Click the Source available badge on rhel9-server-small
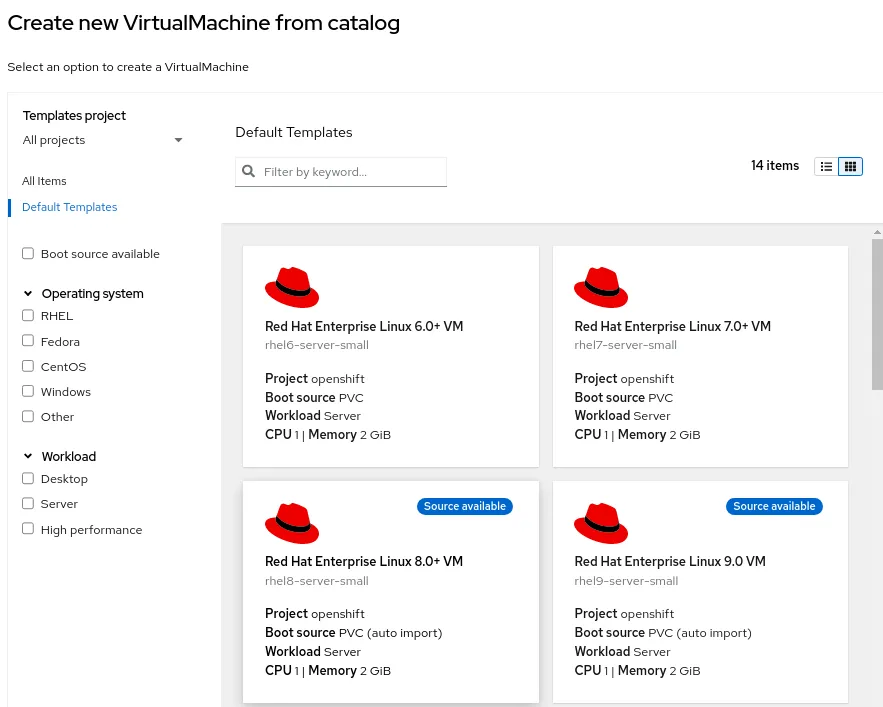 774,506
